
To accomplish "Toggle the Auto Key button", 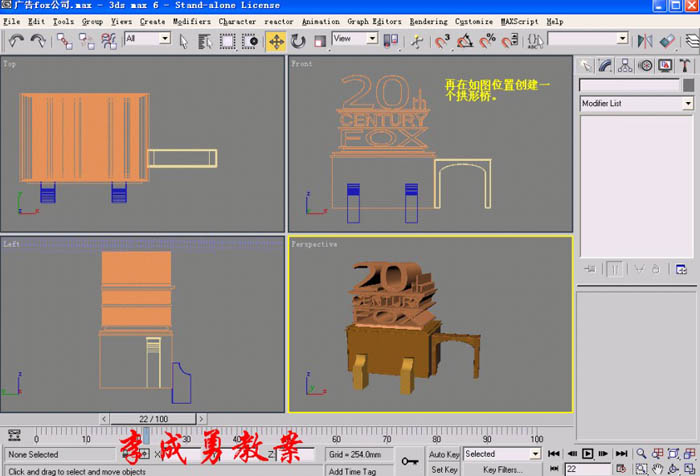I will tap(444, 454).
